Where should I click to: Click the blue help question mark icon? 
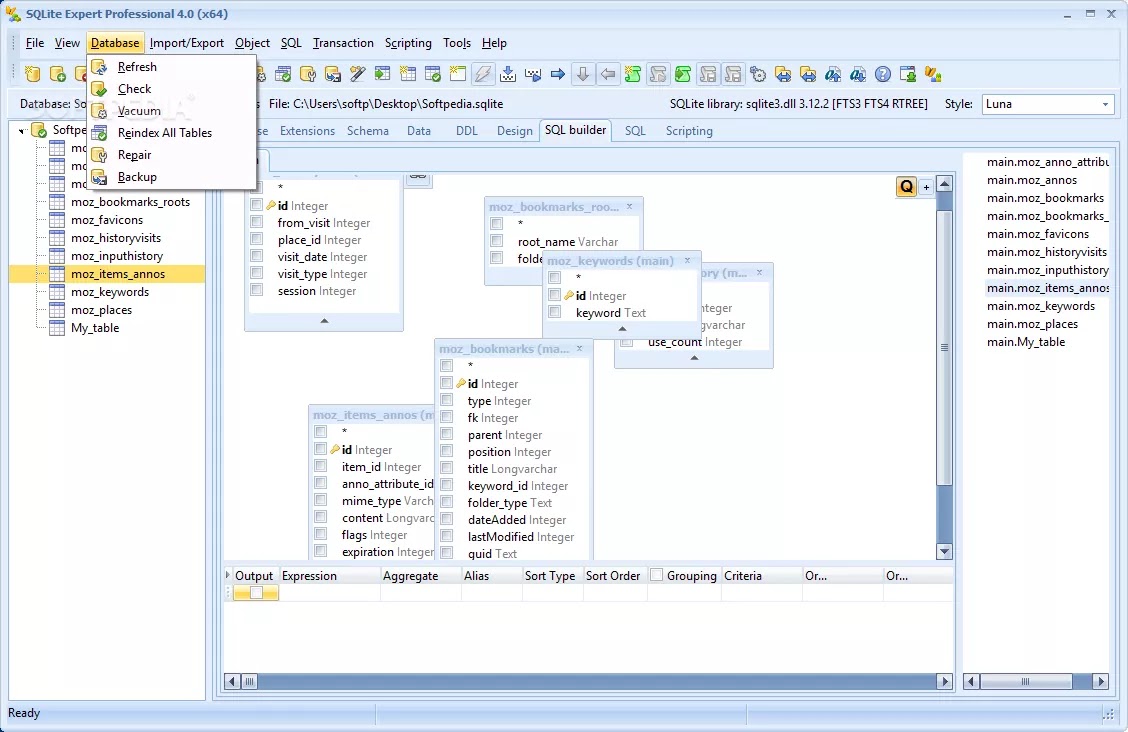[x=883, y=74]
